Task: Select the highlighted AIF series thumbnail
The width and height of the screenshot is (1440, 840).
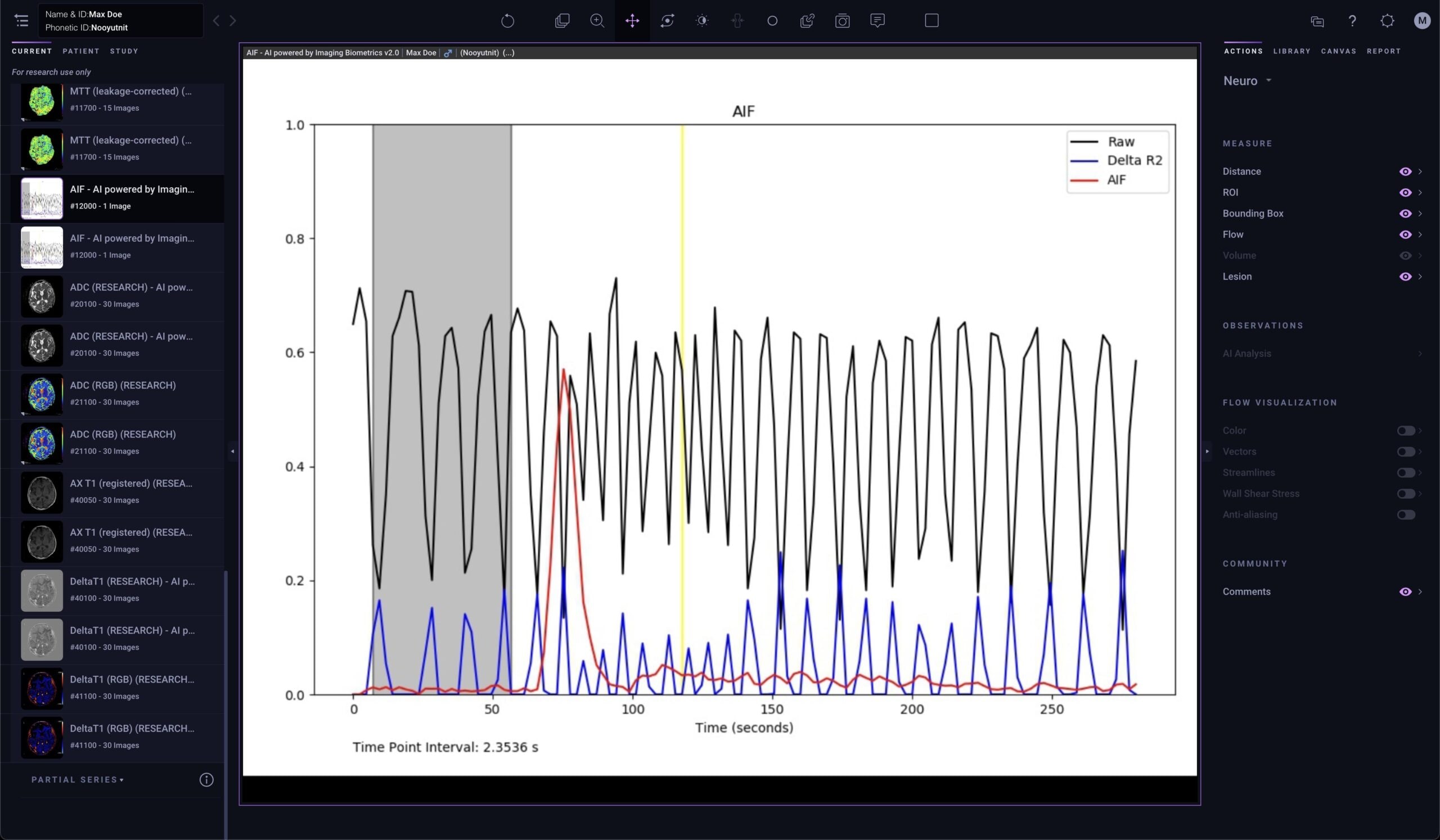Action: point(42,198)
